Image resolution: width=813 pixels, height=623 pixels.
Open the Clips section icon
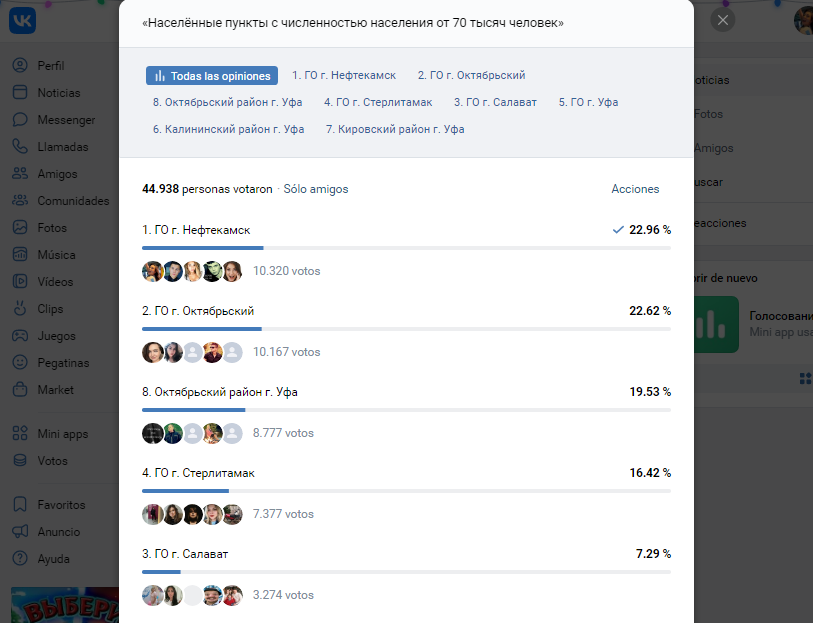coord(20,309)
